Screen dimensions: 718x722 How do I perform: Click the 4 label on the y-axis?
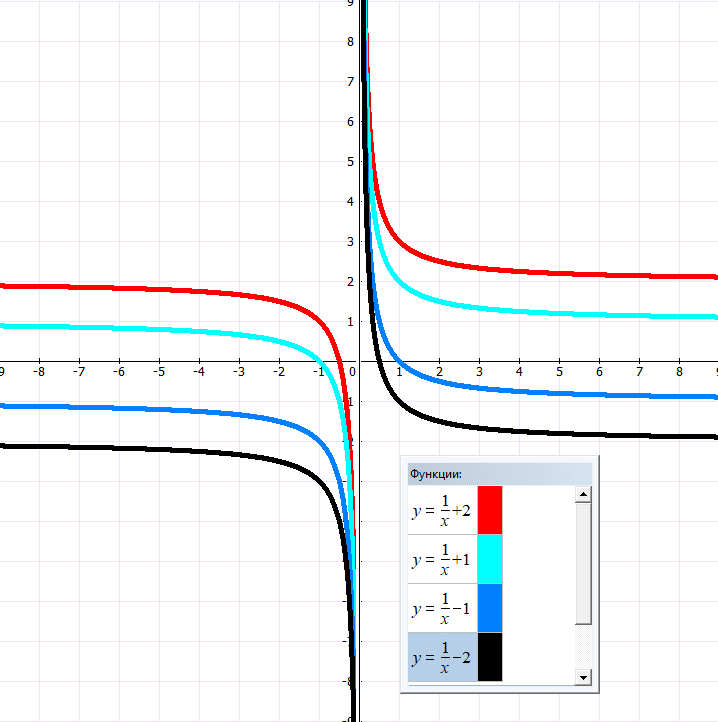(x=350, y=201)
